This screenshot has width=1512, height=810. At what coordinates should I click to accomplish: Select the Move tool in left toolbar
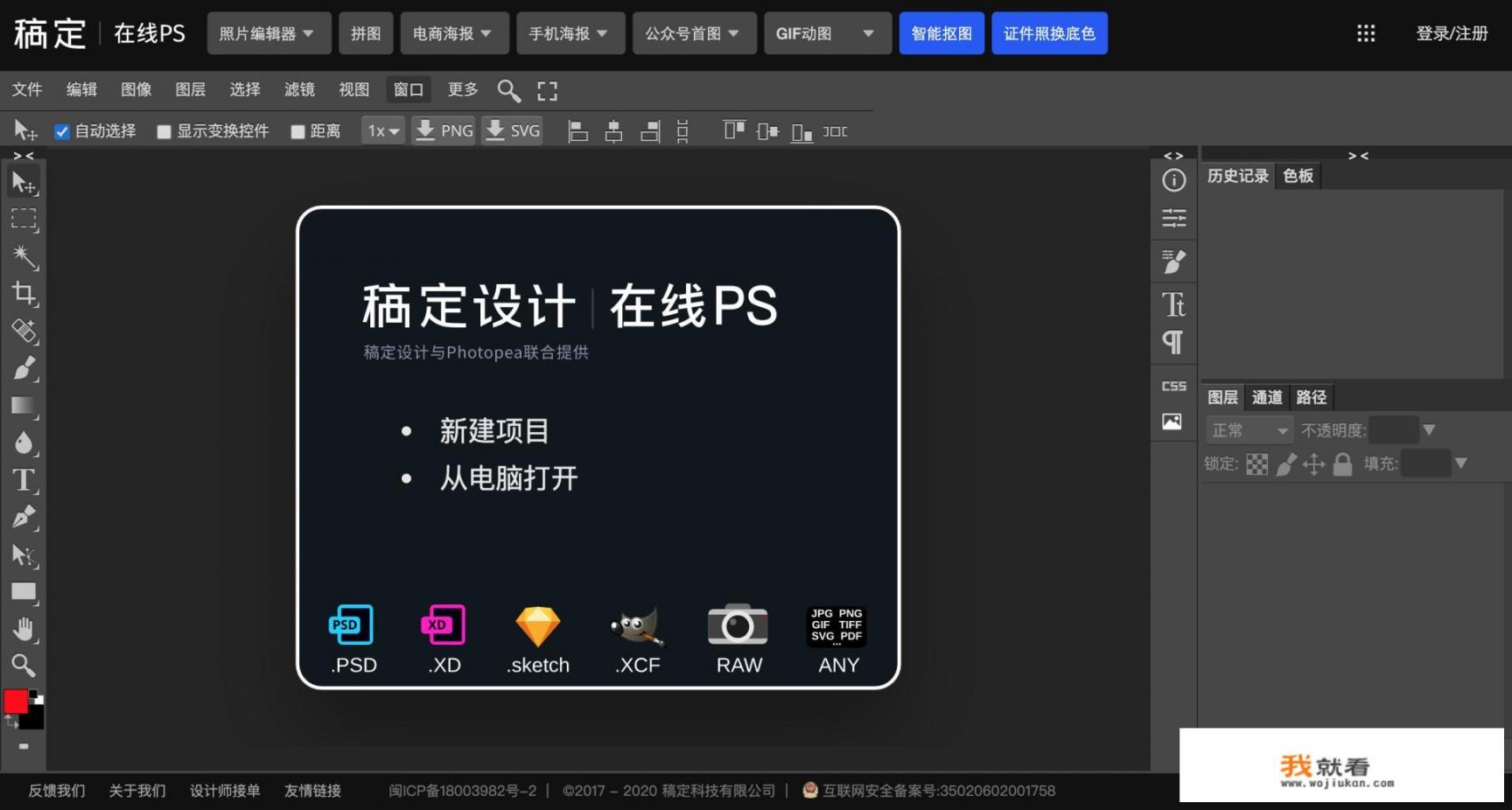click(x=24, y=182)
